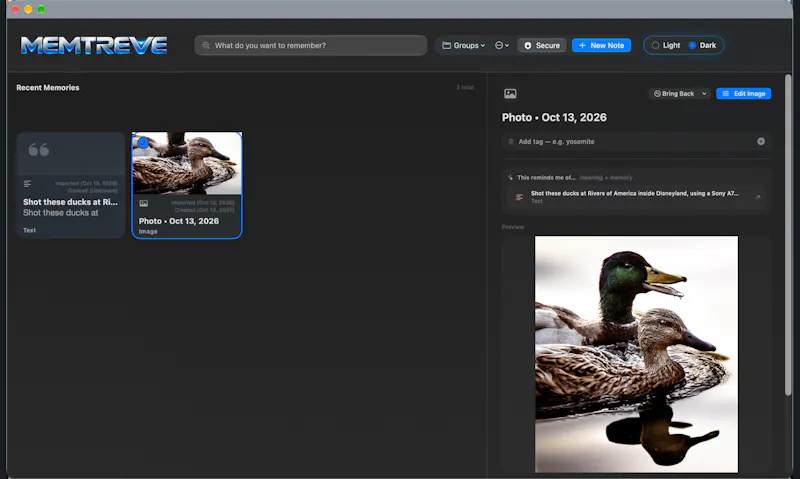
Task: Click the quote mark icon on text card
Action: tap(39, 149)
